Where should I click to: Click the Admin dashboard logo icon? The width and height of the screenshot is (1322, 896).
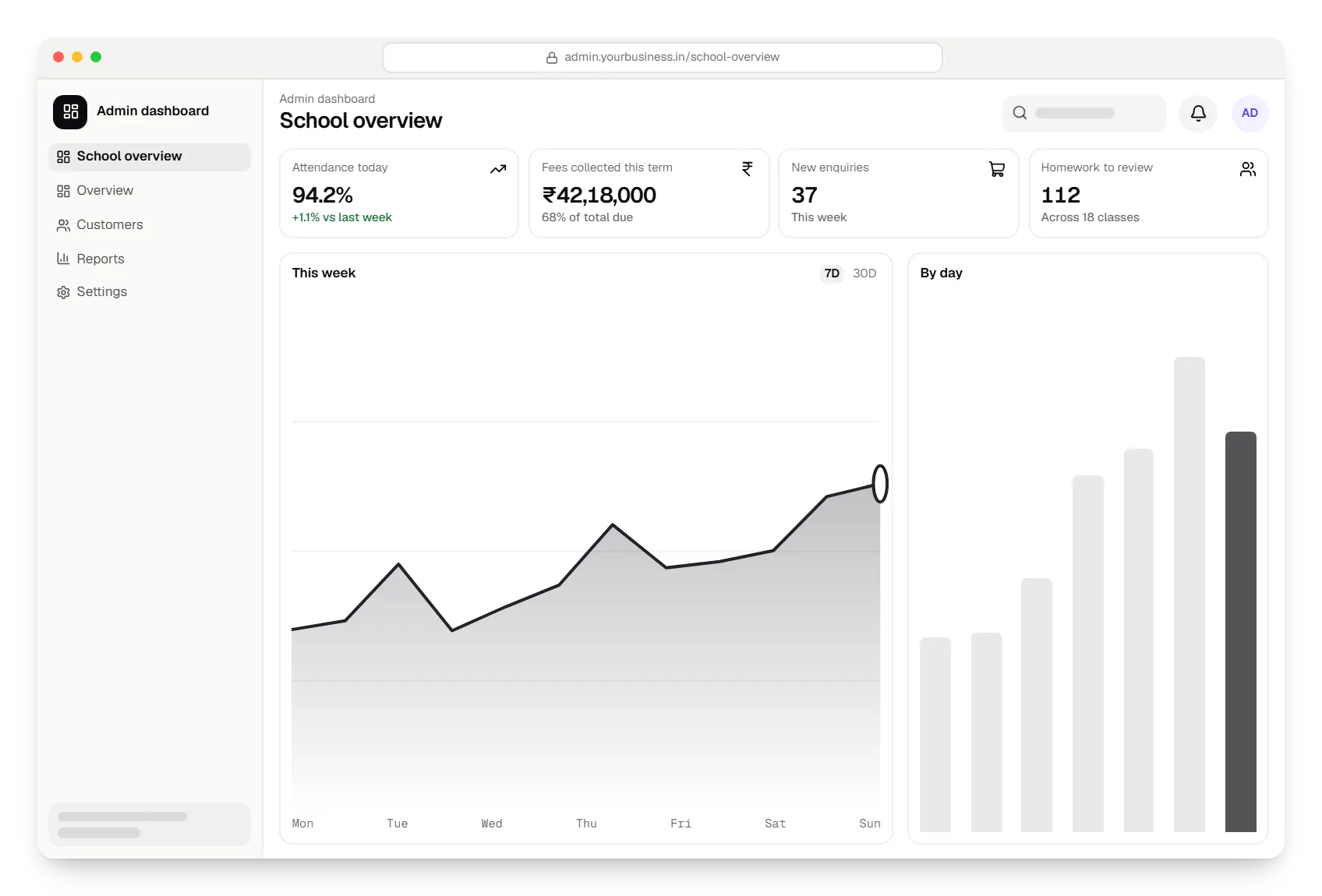point(70,111)
